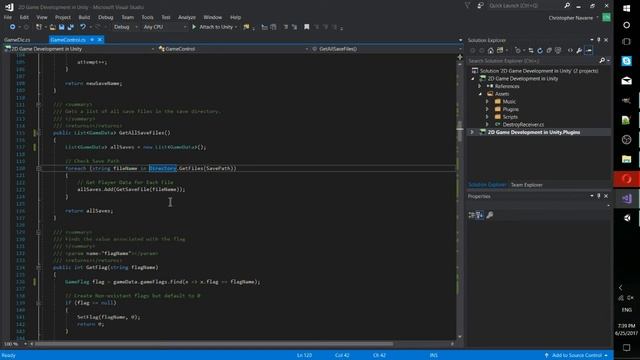This screenshot has height=360, width=640.
Task: Click the Show All Files icon in Solution Explorer
Action: coord(558,51)
